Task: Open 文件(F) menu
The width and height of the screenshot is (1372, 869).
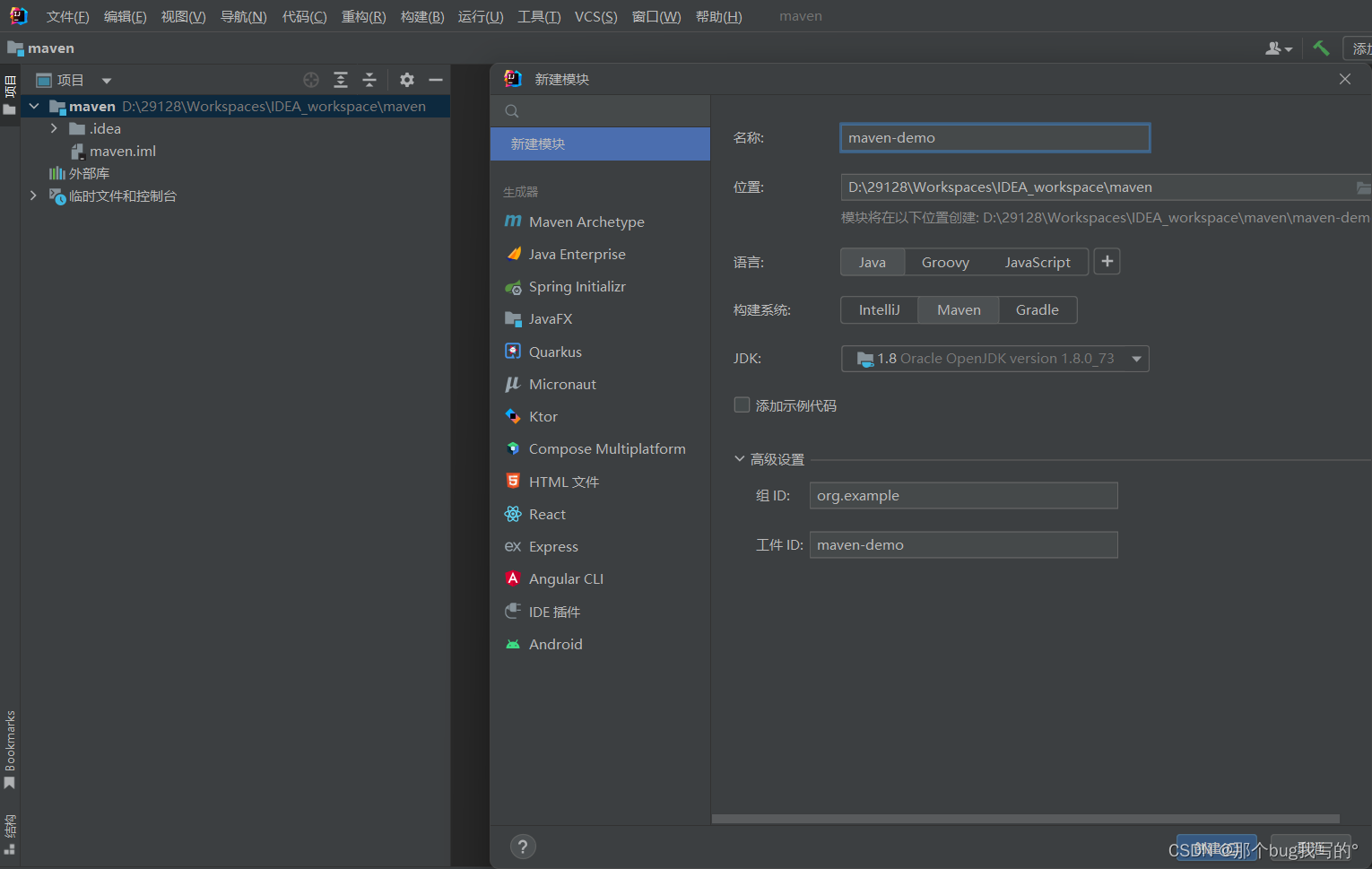Action: (68, 17)
